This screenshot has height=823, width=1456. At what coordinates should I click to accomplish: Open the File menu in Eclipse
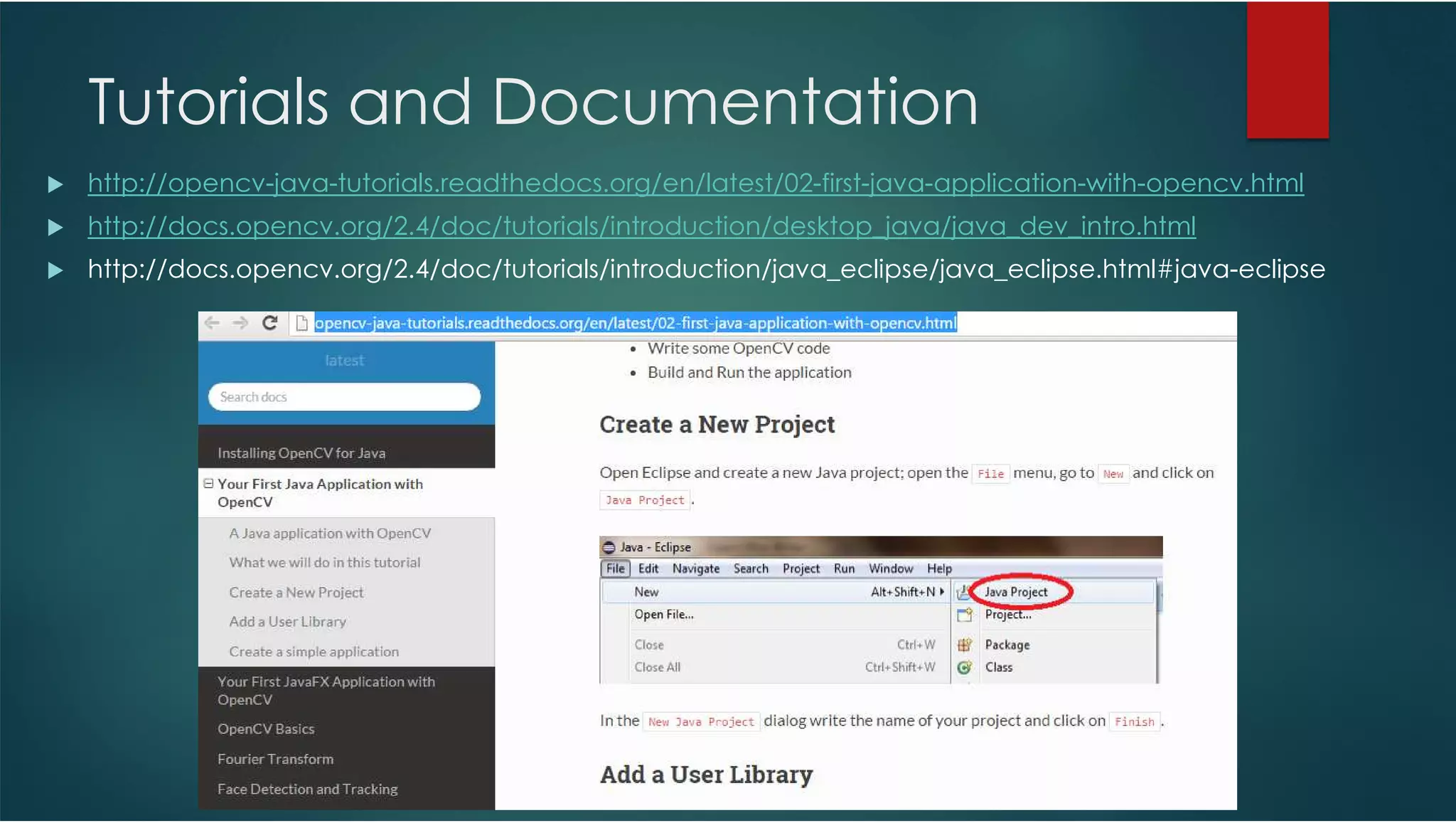[615, 568]
